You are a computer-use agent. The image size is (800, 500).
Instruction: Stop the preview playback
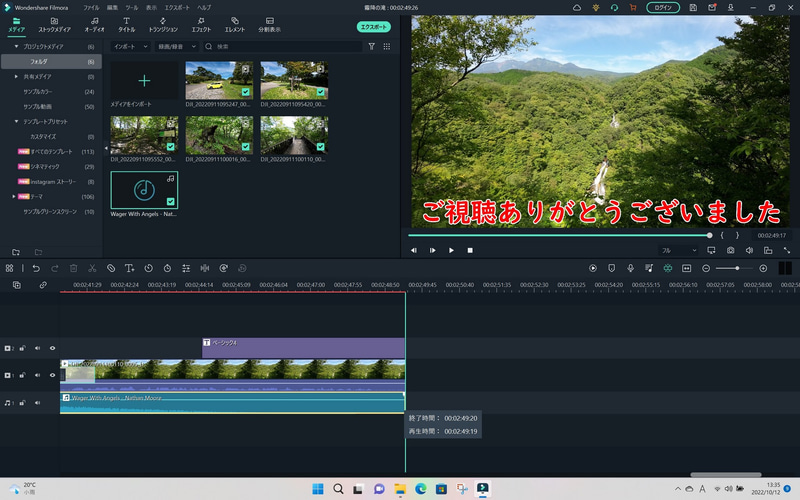[470, 251]
